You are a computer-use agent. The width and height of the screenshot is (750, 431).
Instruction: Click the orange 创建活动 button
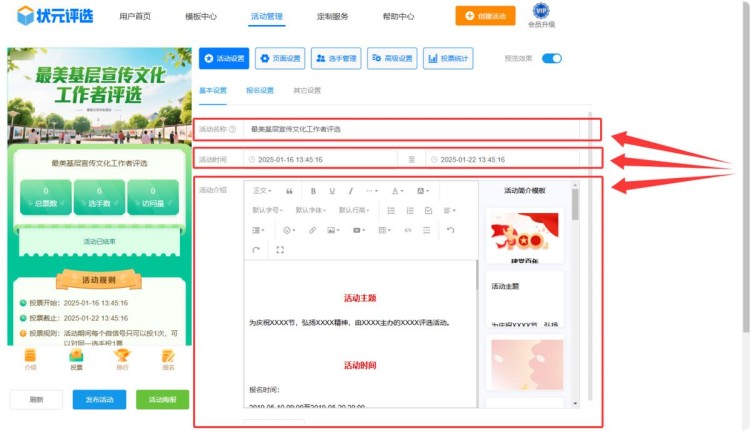[x=485, y=16]
